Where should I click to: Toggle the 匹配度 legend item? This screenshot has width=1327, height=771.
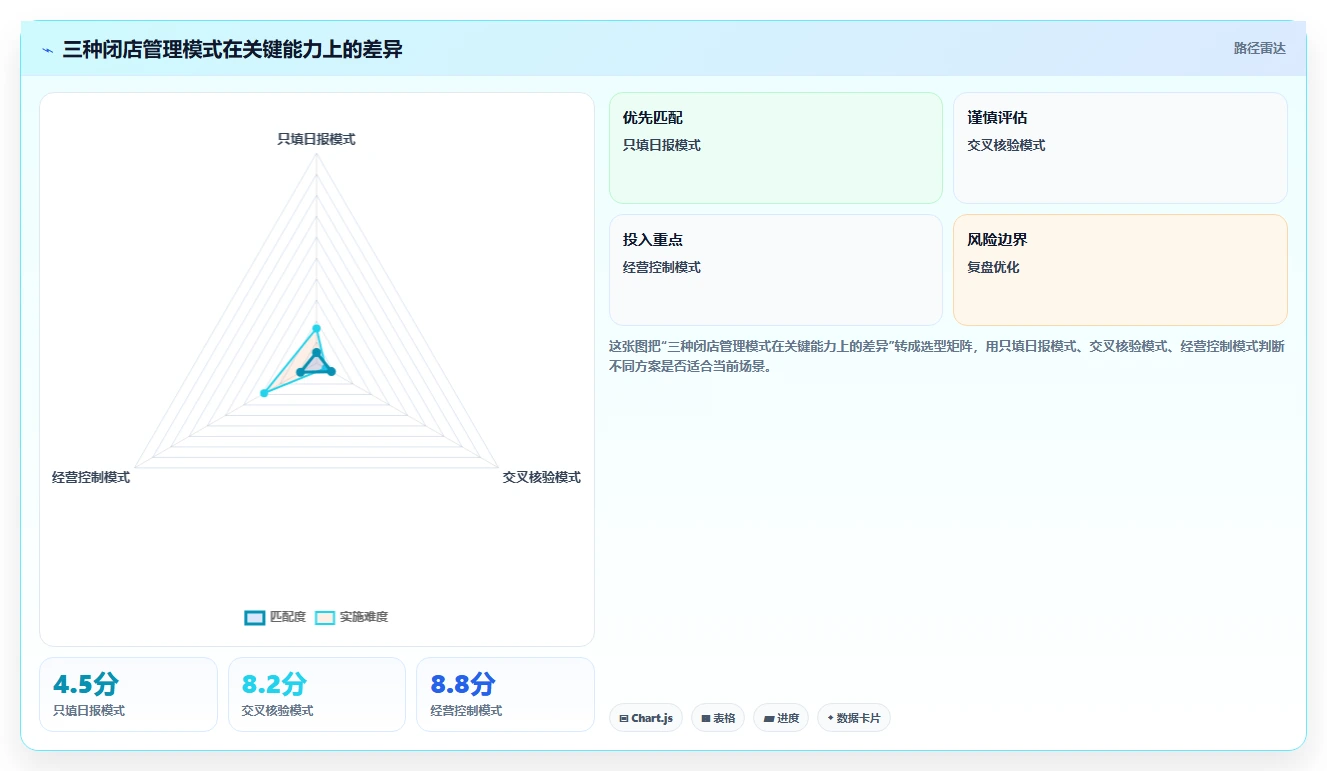[x=275, y=617]
